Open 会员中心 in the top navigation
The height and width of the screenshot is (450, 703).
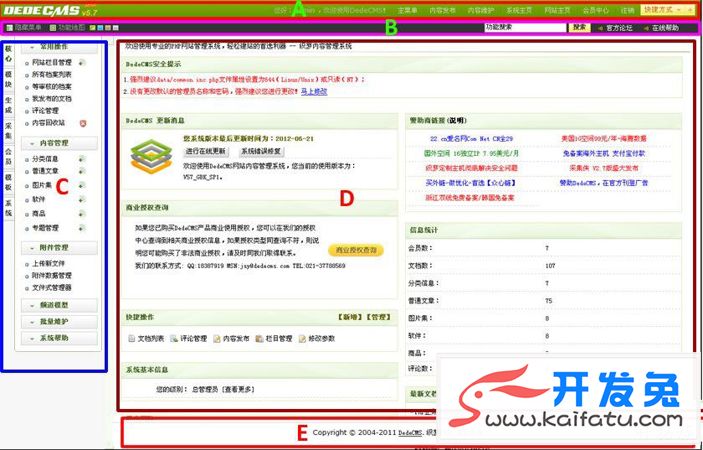pyautogui.click(x=596, y=10)
